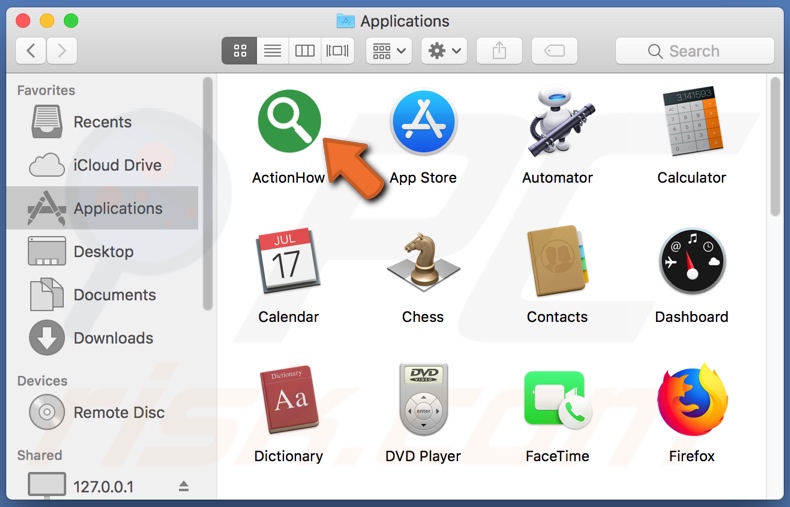
Task: Open the App Store application
Action: (x=423, y=122)
